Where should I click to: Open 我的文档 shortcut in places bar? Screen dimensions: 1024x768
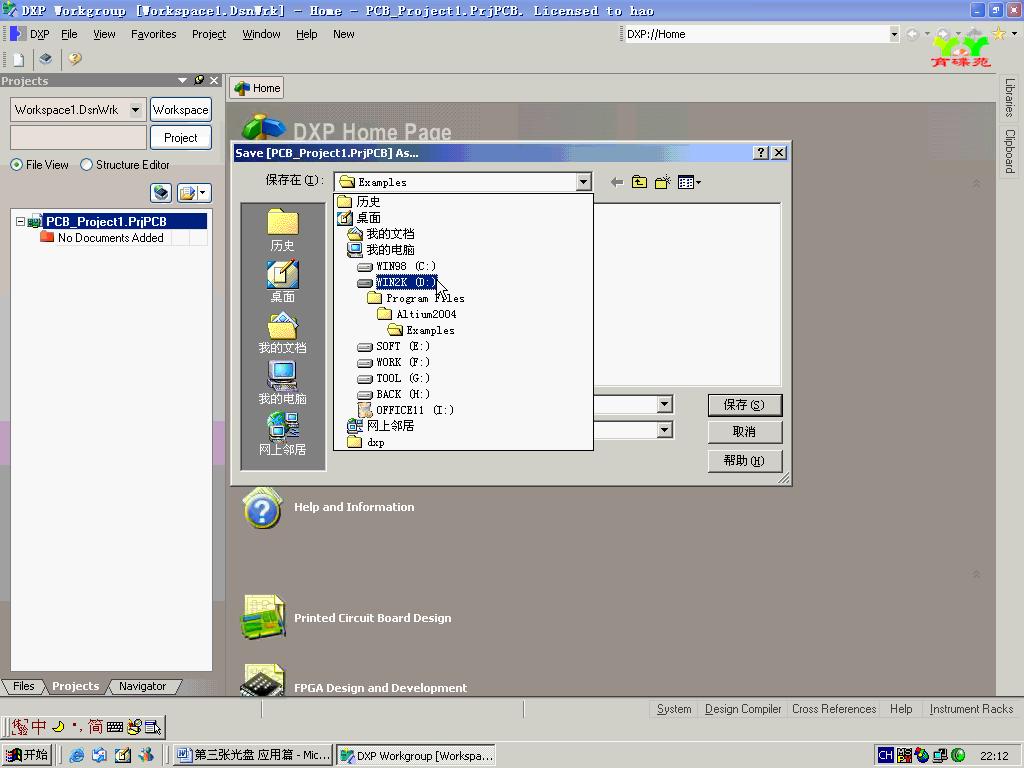(x=282, y=332)
